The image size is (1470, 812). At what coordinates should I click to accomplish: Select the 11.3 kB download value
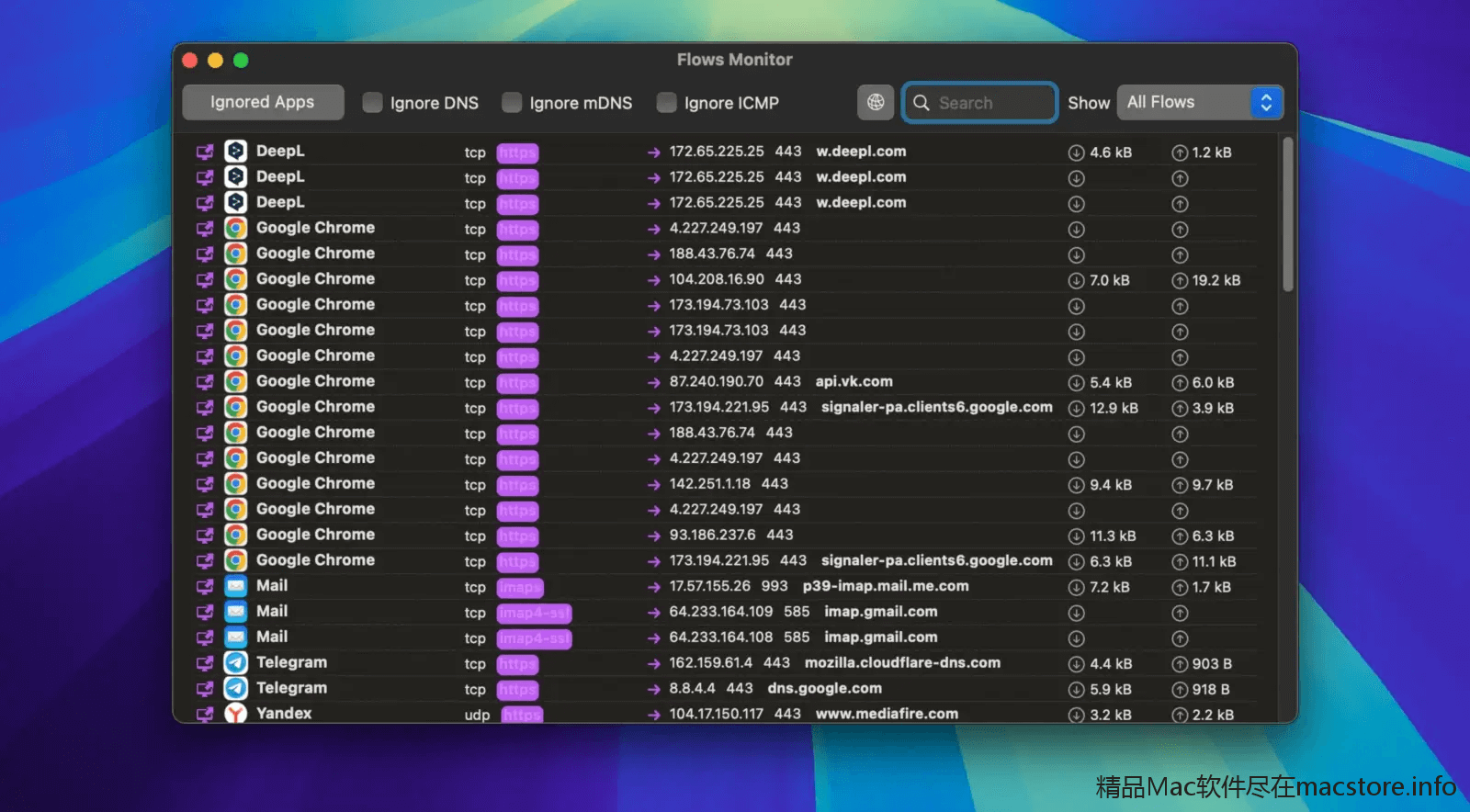click(x=1113, y=536)
